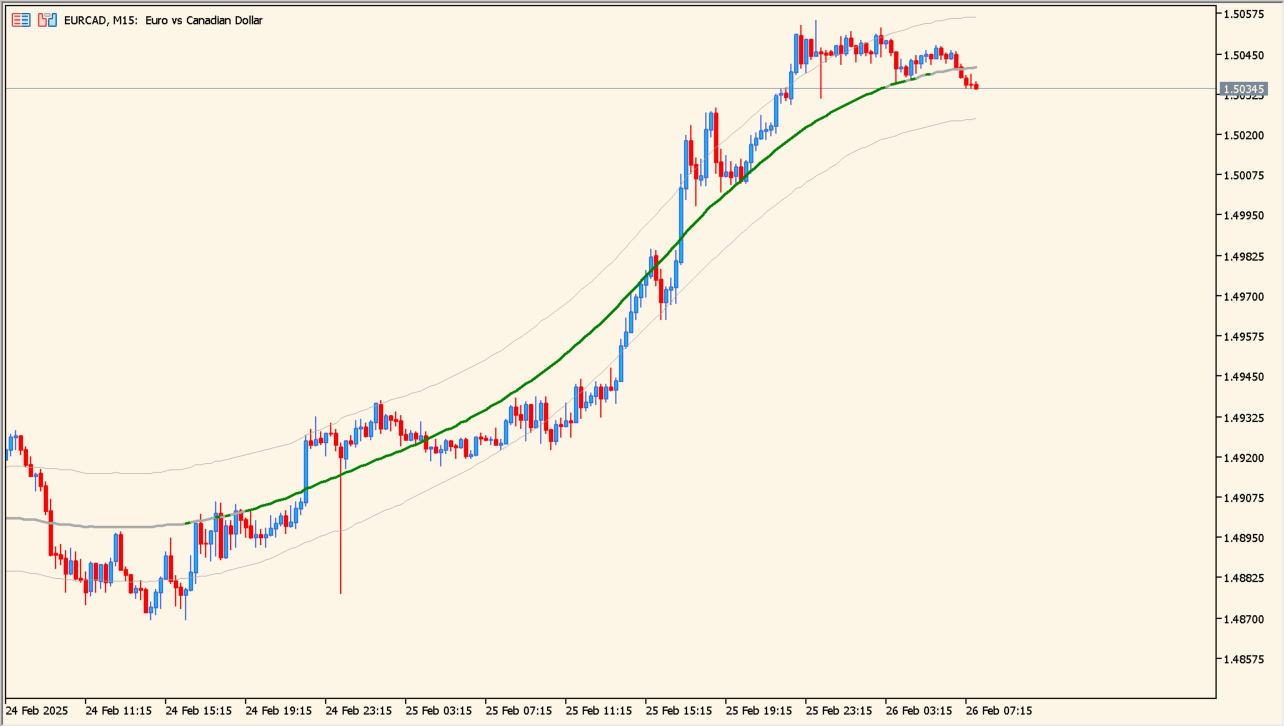1284x726 pixels.
Task: Open the One Click Trading panel icon
Action: 21,20
